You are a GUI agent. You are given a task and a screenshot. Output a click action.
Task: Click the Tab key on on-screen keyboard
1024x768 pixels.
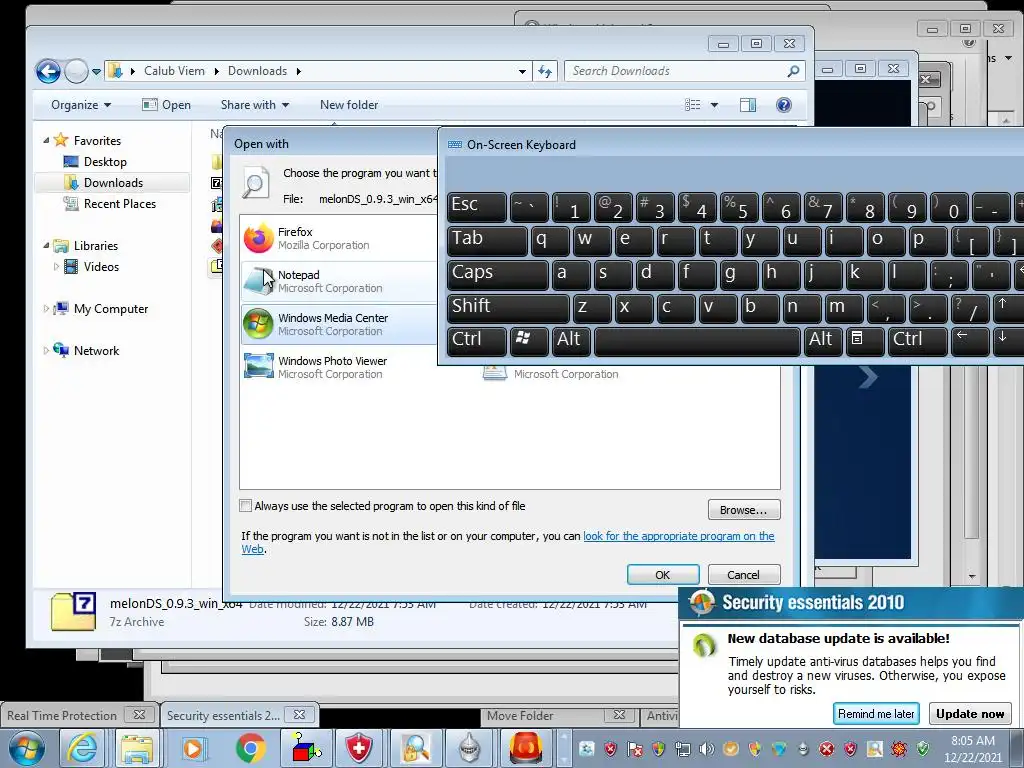pos(487,239)
